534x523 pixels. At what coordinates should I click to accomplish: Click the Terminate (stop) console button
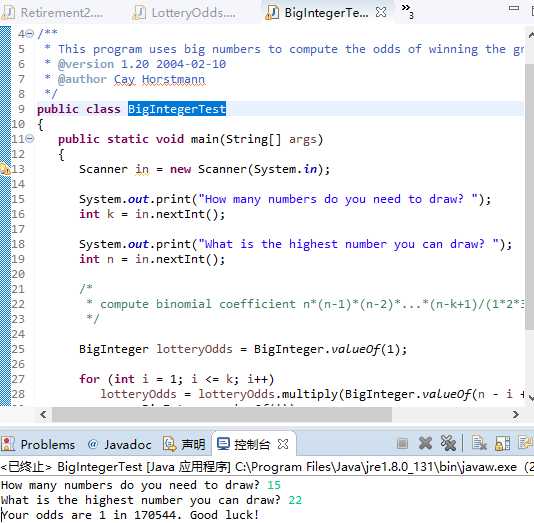point(402,444)
